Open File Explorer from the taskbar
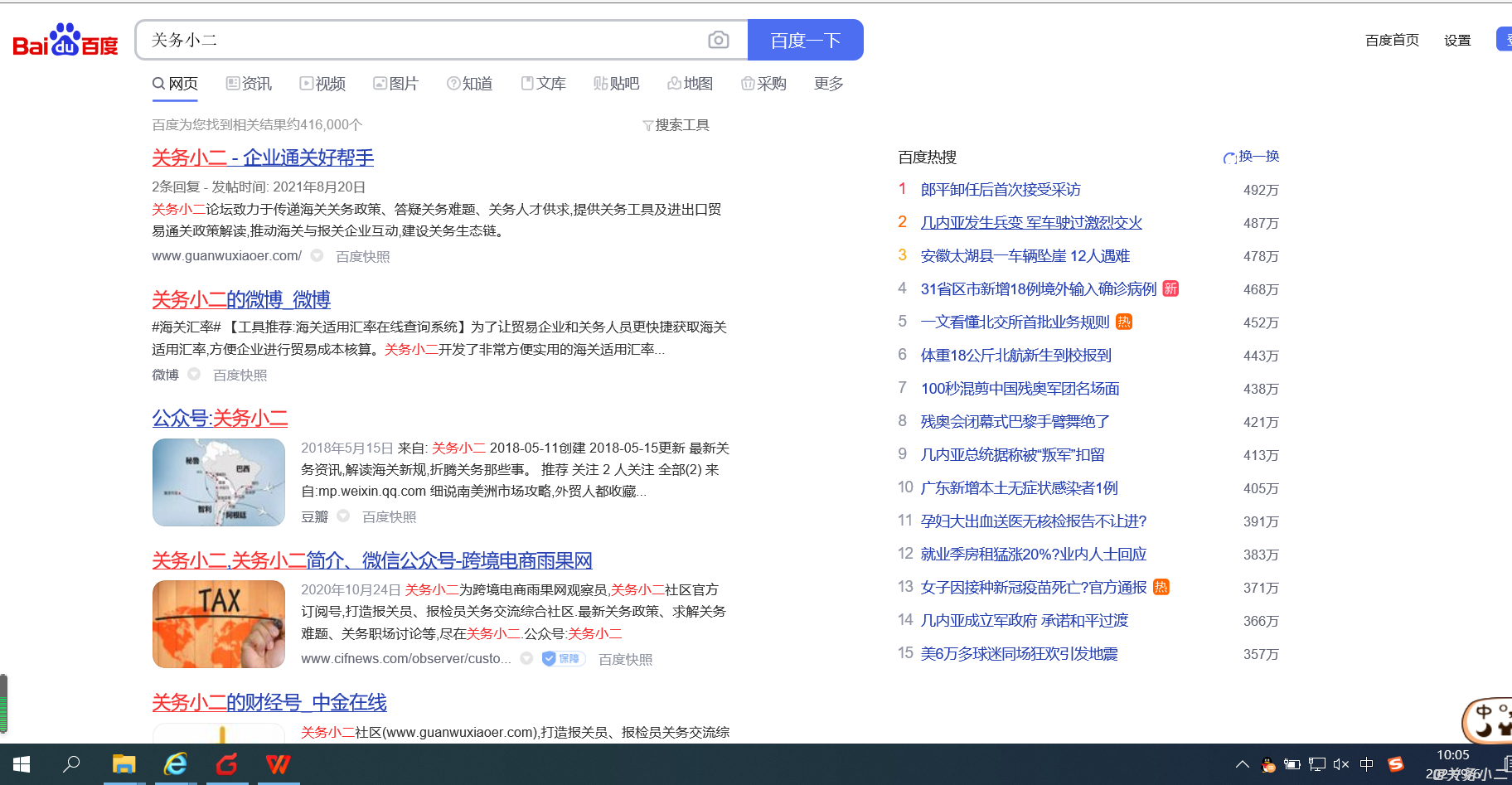The width and height of the screenshot is (1512, 785). [124, 764]
